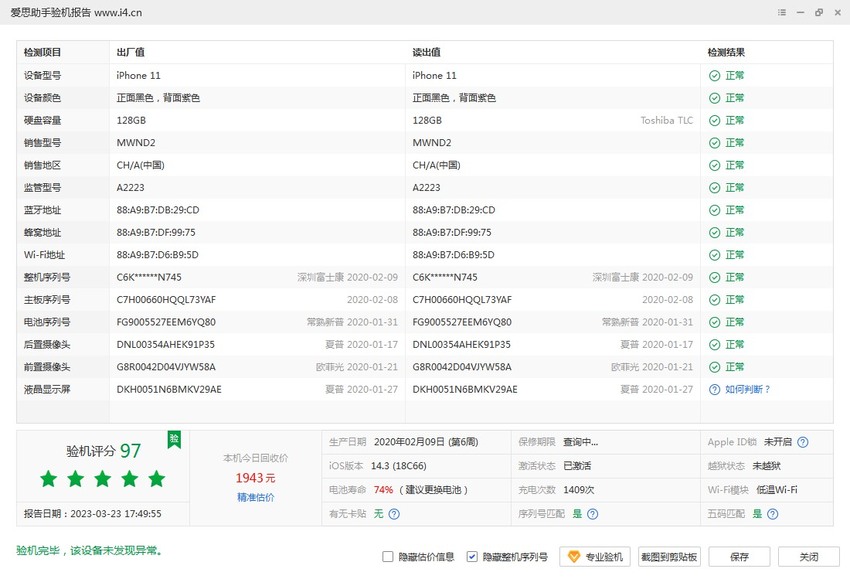Click read front camera serial G8R0042D04VJYW58A
Image resolution: width=850 pixels, height=579 pixels.
[462, 367]
